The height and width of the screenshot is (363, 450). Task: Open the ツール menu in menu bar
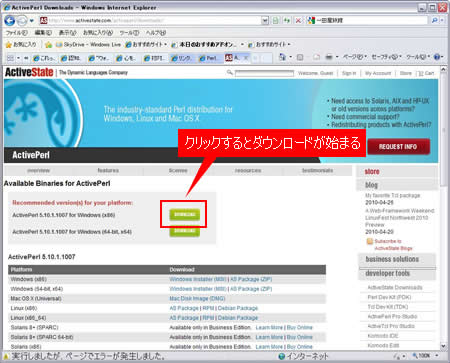[129, 33]
